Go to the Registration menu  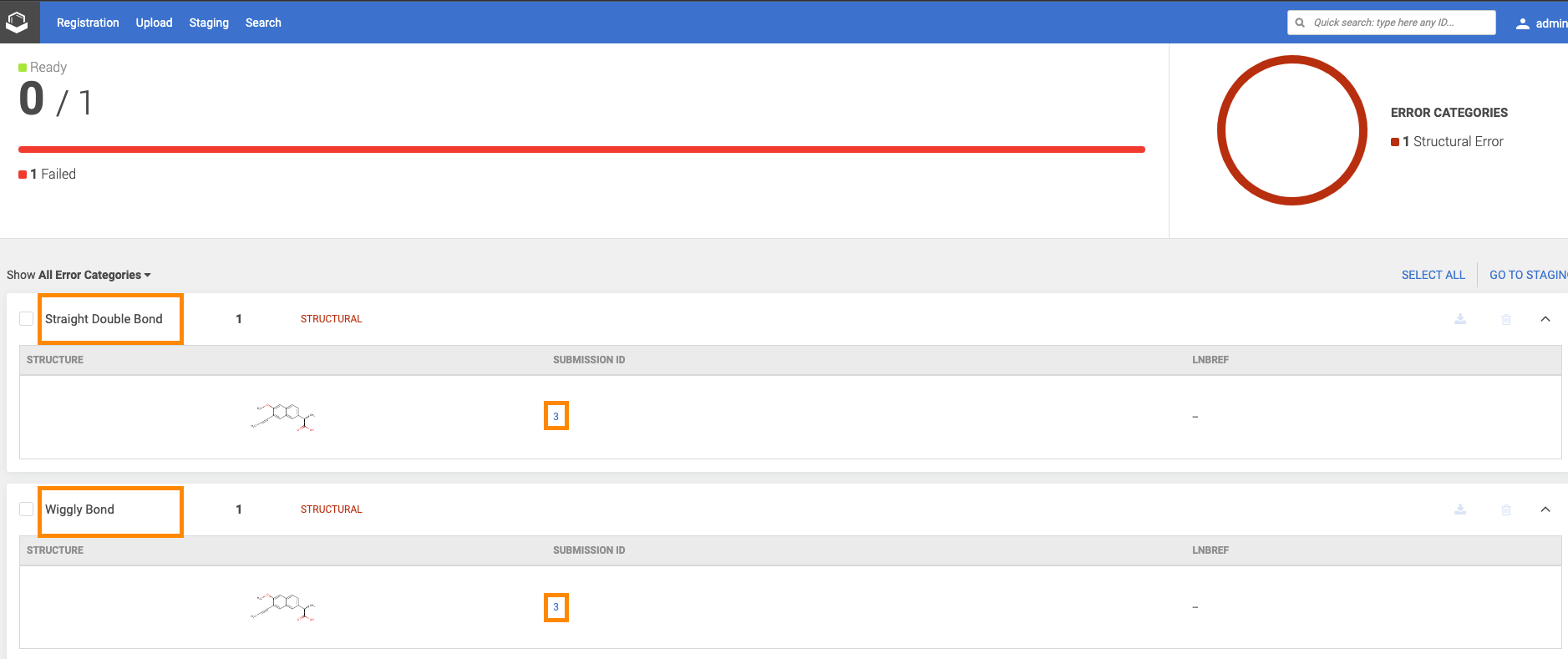88,23
